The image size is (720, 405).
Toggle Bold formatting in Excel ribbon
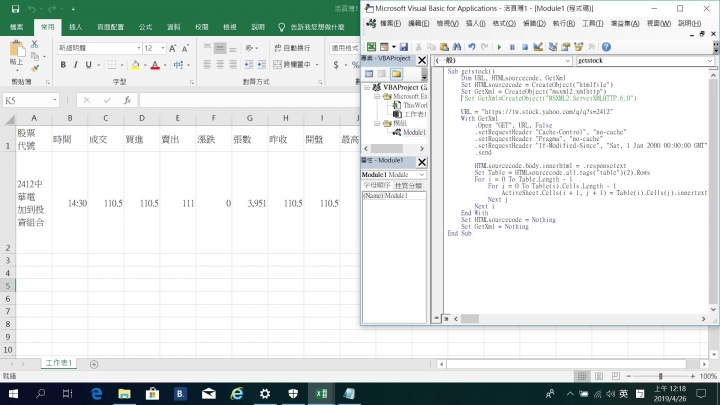pyautogui.click(x=63, y=65)
